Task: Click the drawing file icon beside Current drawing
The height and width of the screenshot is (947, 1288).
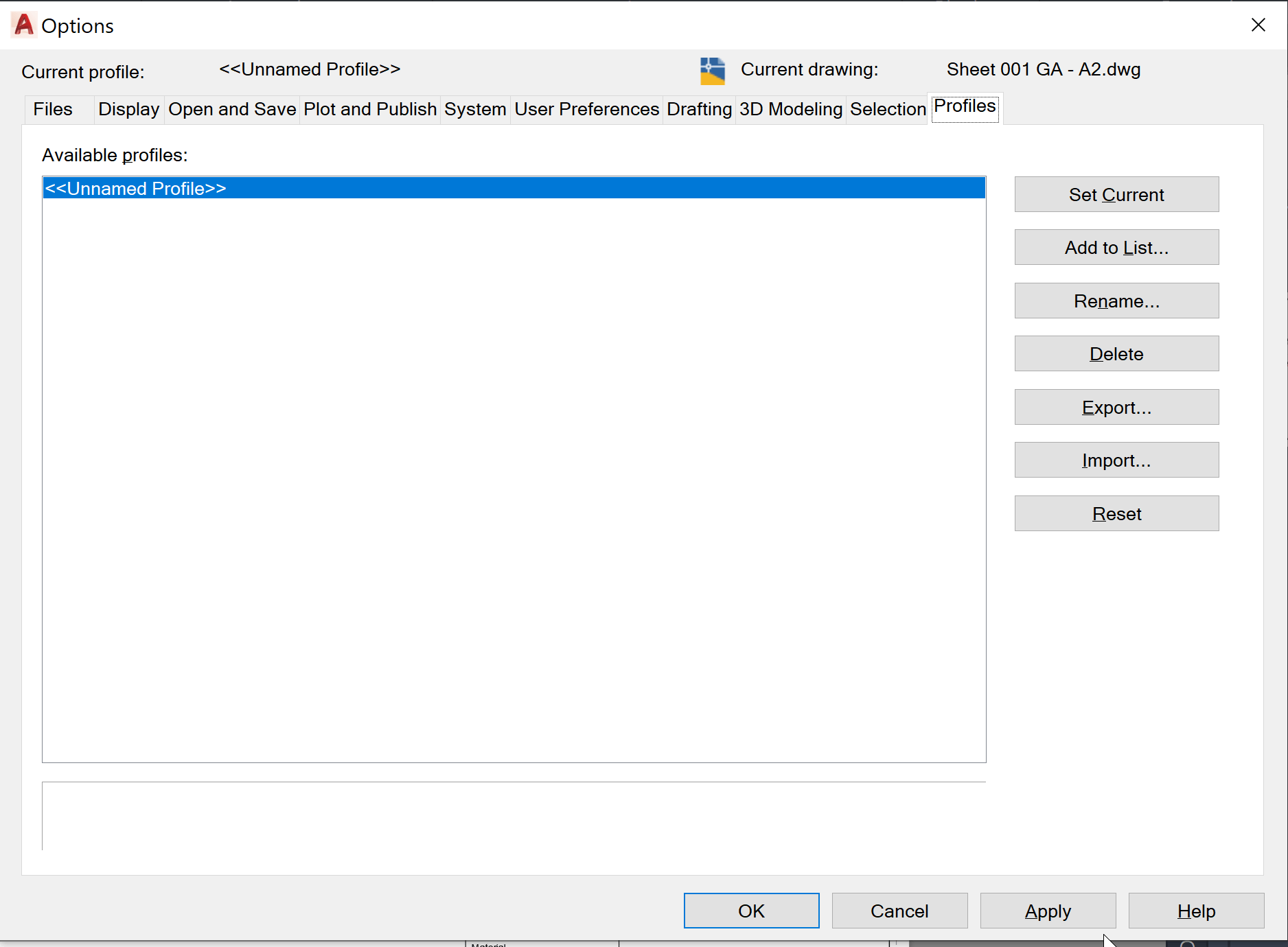Action: tap(712, 71)
